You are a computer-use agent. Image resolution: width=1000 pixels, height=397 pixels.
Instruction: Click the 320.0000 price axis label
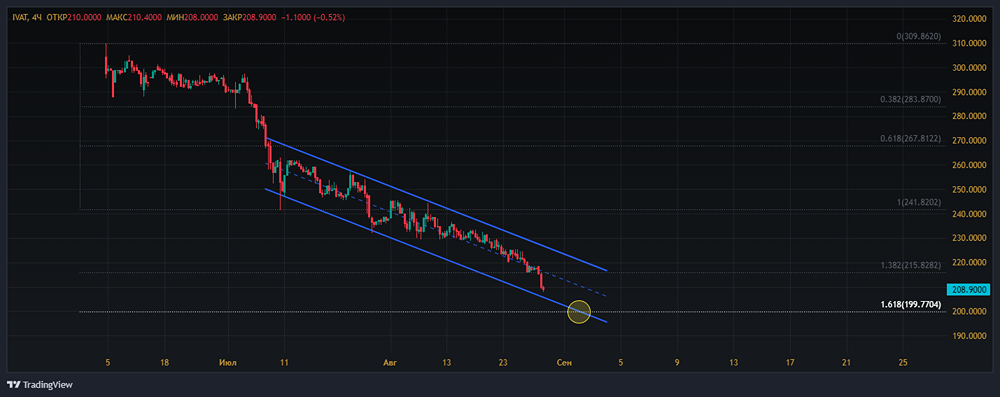click(970, 19)
